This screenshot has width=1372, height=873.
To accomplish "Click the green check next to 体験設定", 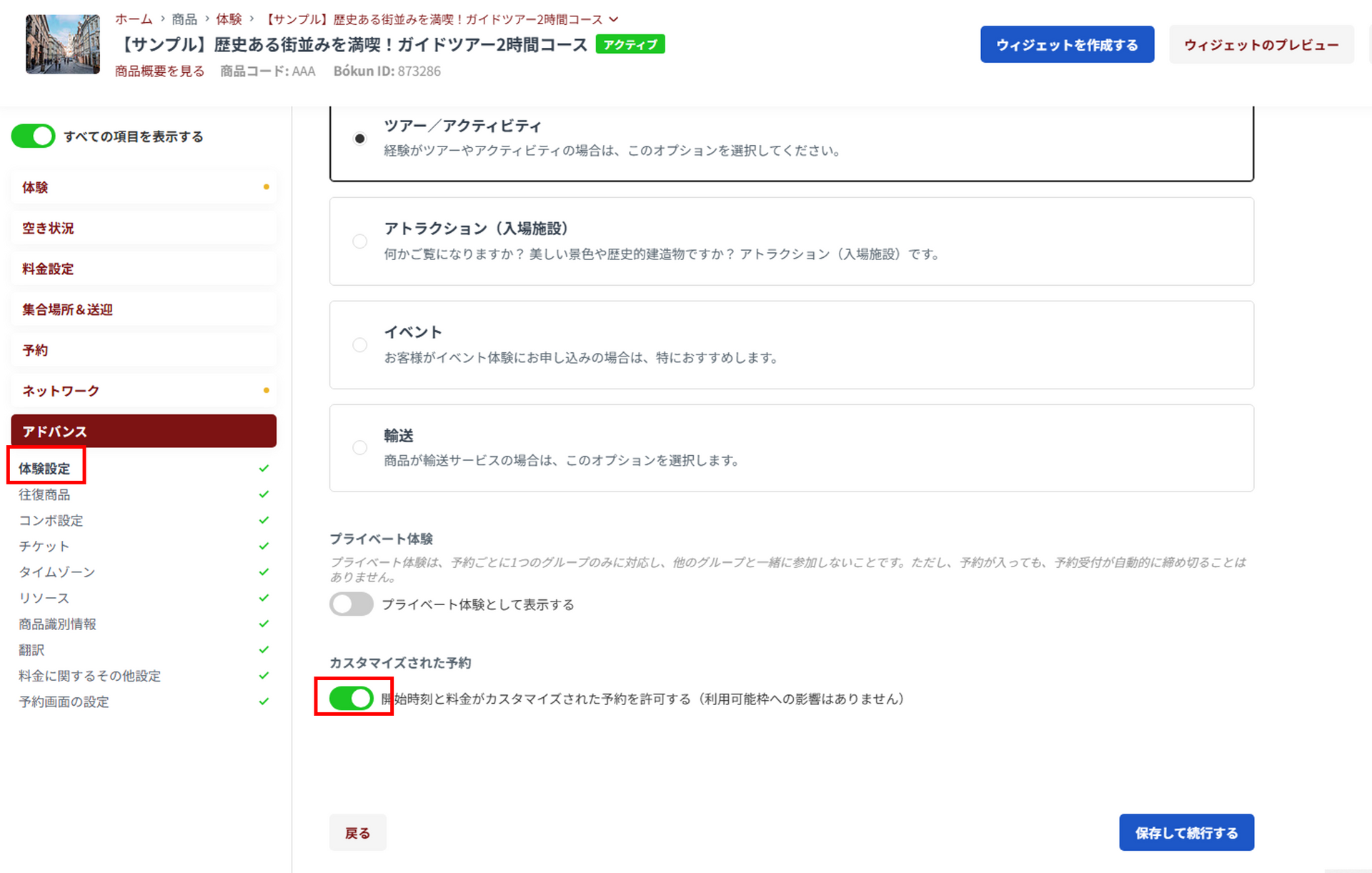I will [264, 469].
